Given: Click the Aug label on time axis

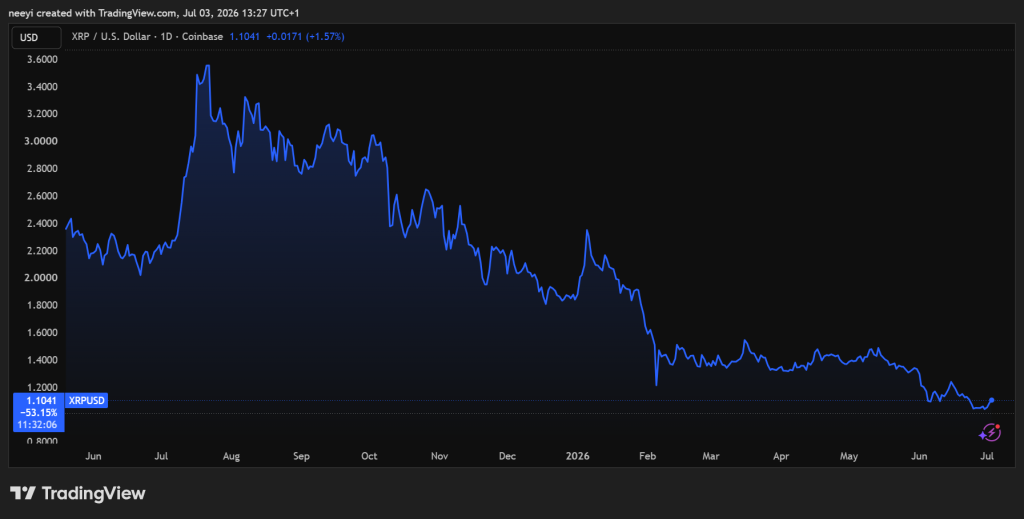Looking at the screenshot, I should tap(231, 456).
